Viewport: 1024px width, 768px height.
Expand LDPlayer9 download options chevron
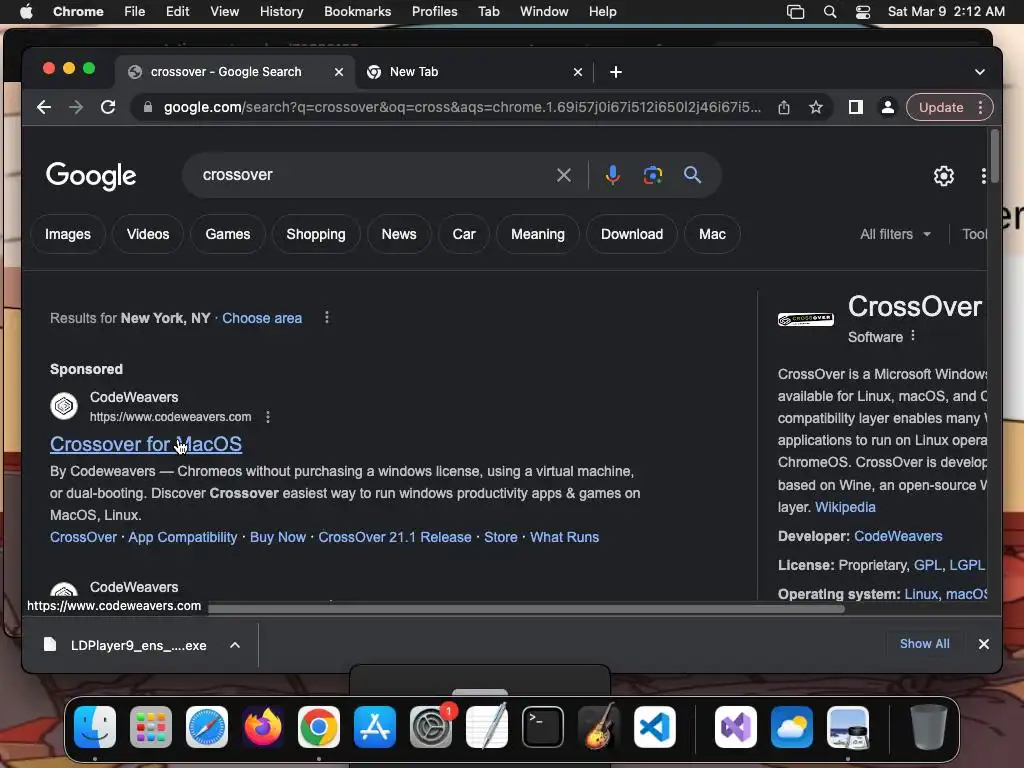click(235, 645)
